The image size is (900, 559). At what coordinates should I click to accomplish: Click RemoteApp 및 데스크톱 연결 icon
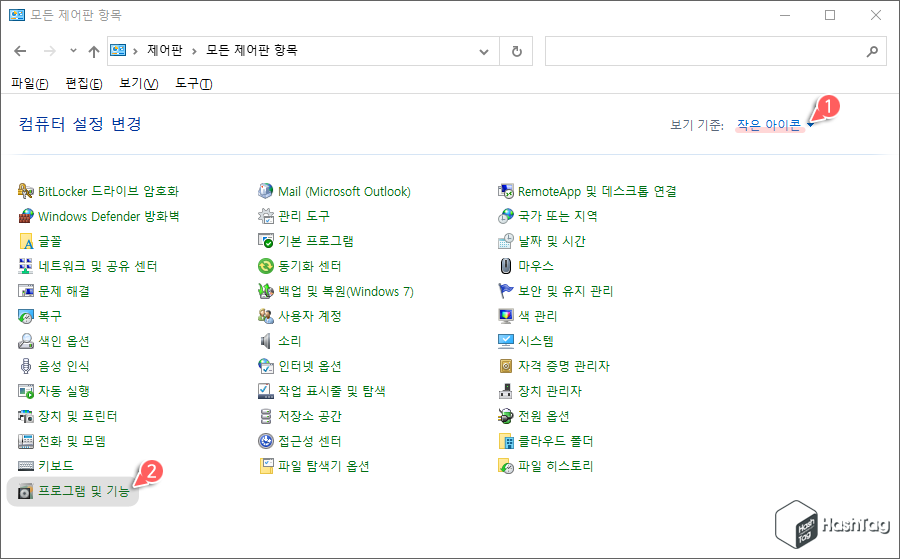(x=505, y=191)
